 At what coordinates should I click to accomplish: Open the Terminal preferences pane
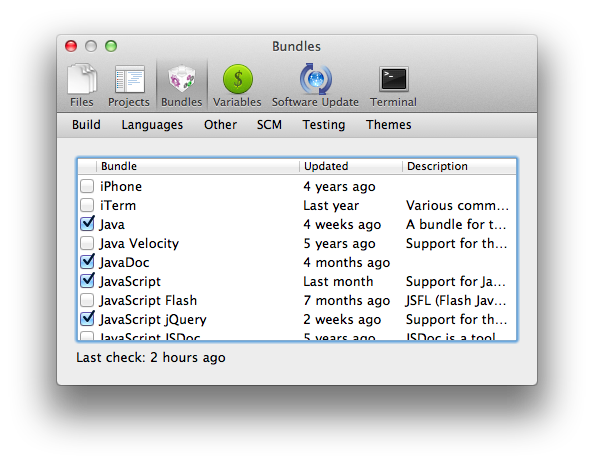tap(393, 85)
